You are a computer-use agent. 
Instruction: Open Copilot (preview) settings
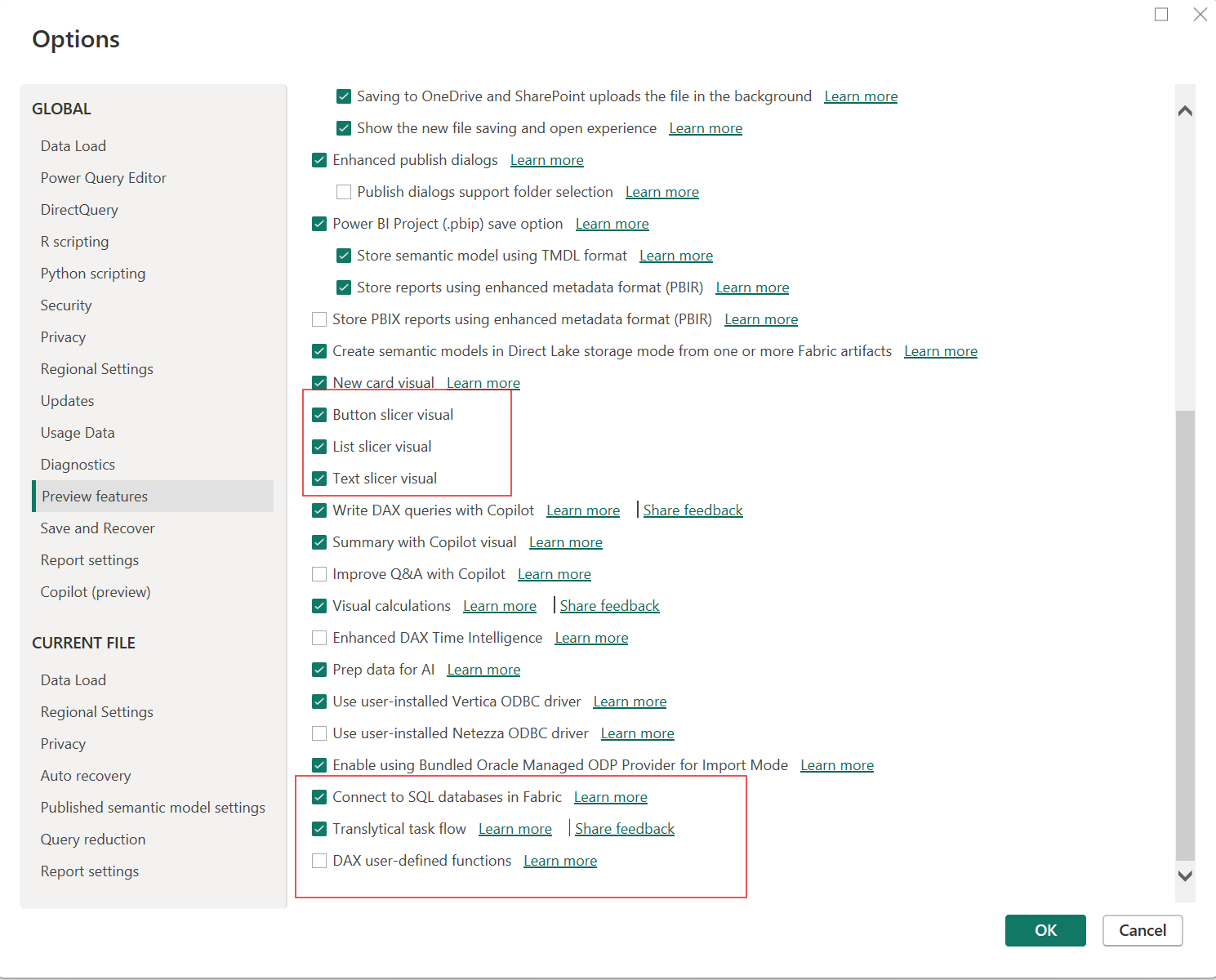[95, 591]
